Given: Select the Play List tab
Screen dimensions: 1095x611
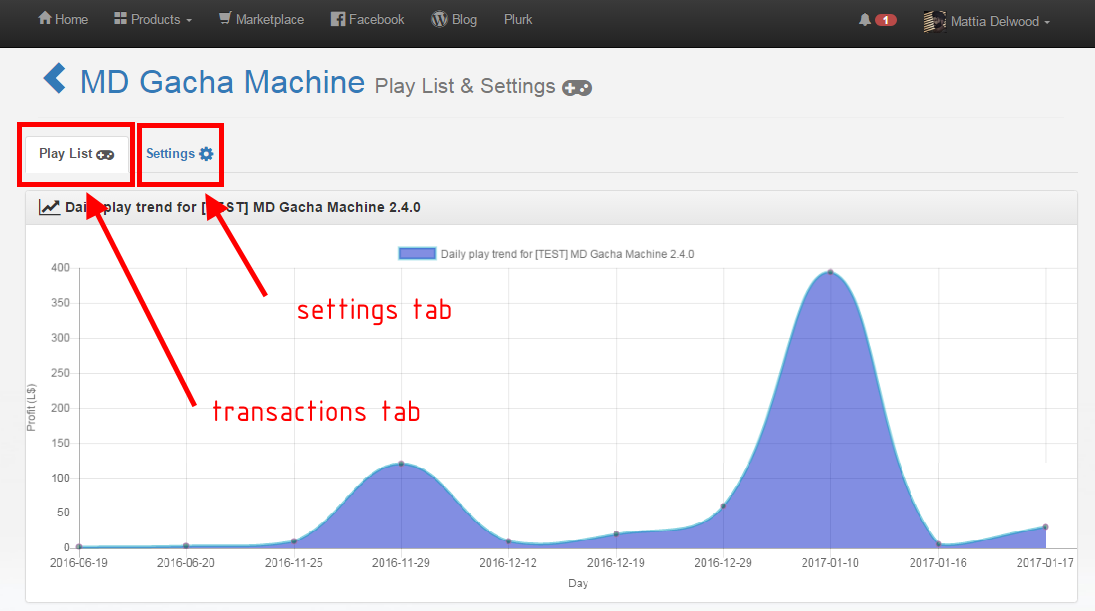Looking at the screenshot, I should pyautogui.click(x=75, y=152).
